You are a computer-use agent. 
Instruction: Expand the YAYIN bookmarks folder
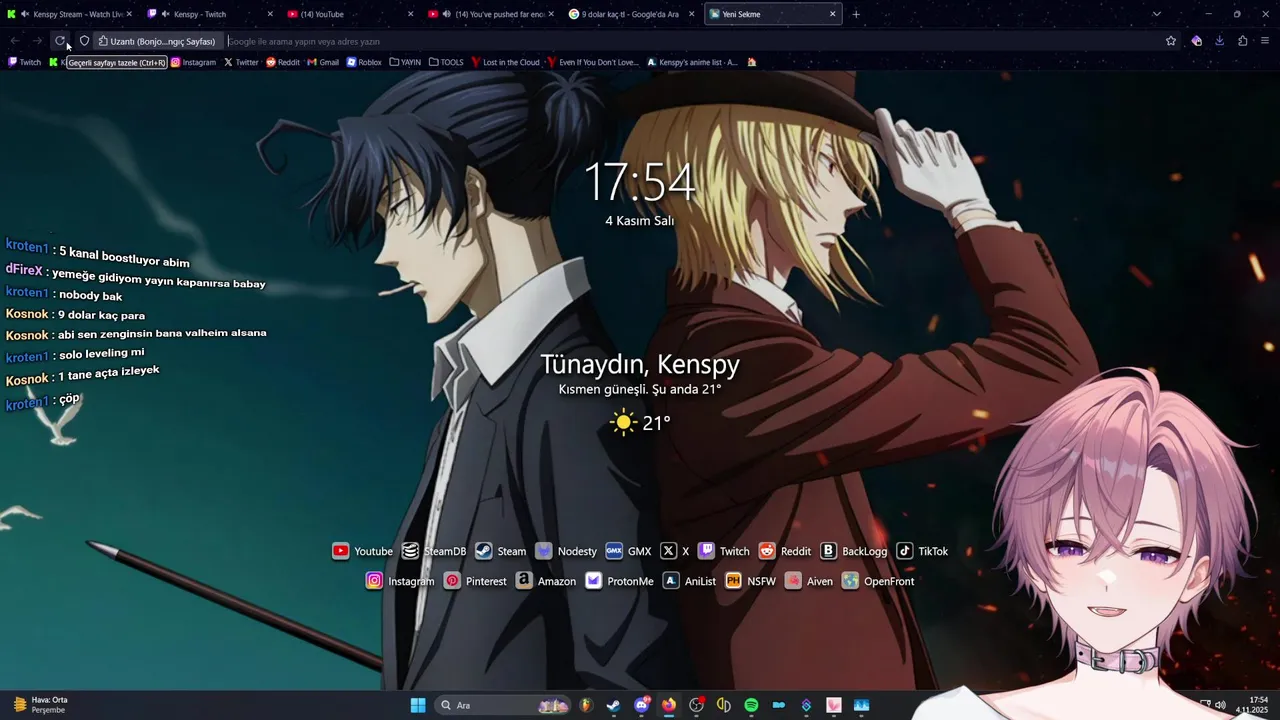(x=405, y=62)
